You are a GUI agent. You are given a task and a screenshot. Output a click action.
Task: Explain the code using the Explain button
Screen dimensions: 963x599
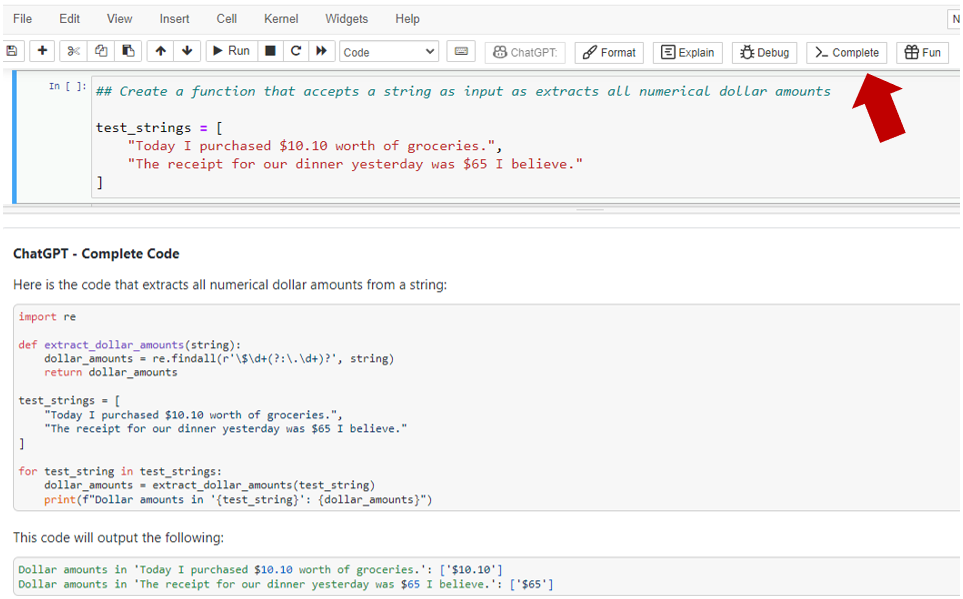(687, 52)
